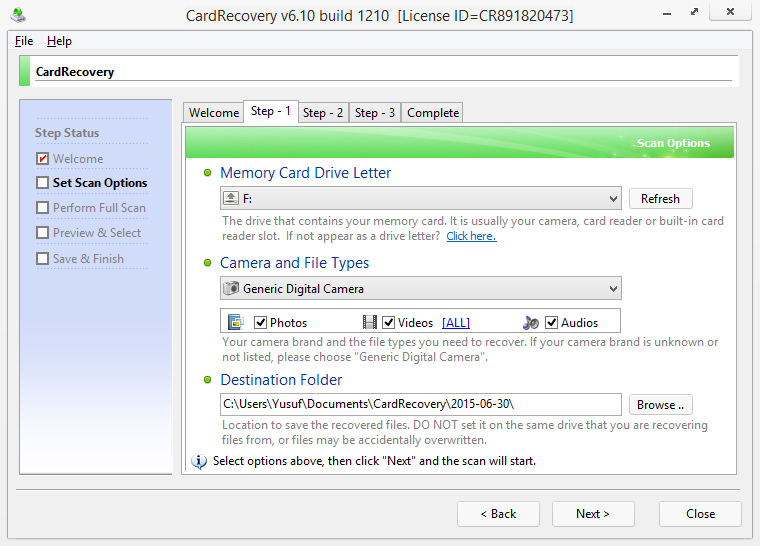Viewport: 760px width, 546px height.
Task: Click the Close button at bottom
Action: click(x=700, y=514)
